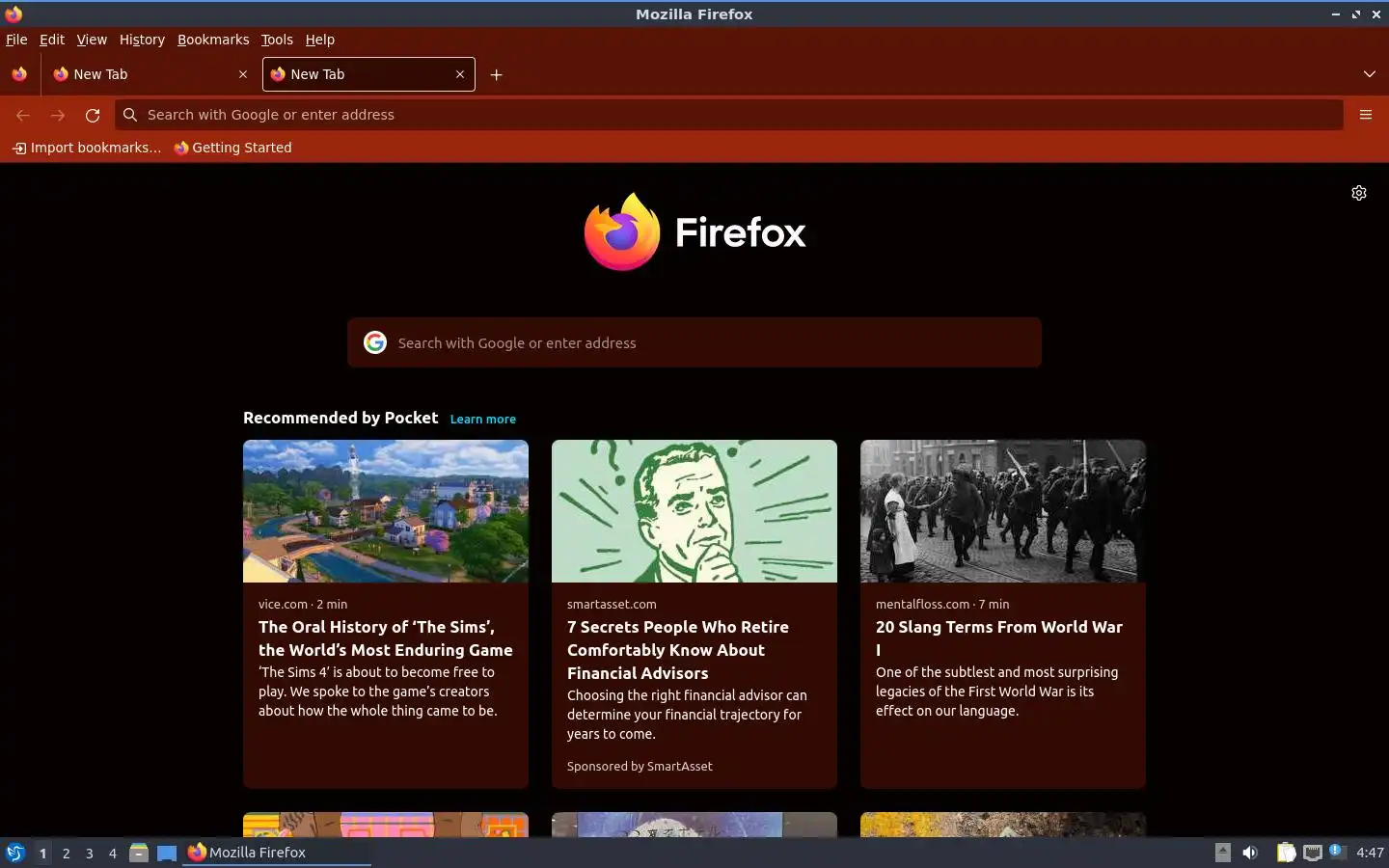
Task: Open new tab personalize gear icon
Action: pyautogui.click(x=1359, y=193)
